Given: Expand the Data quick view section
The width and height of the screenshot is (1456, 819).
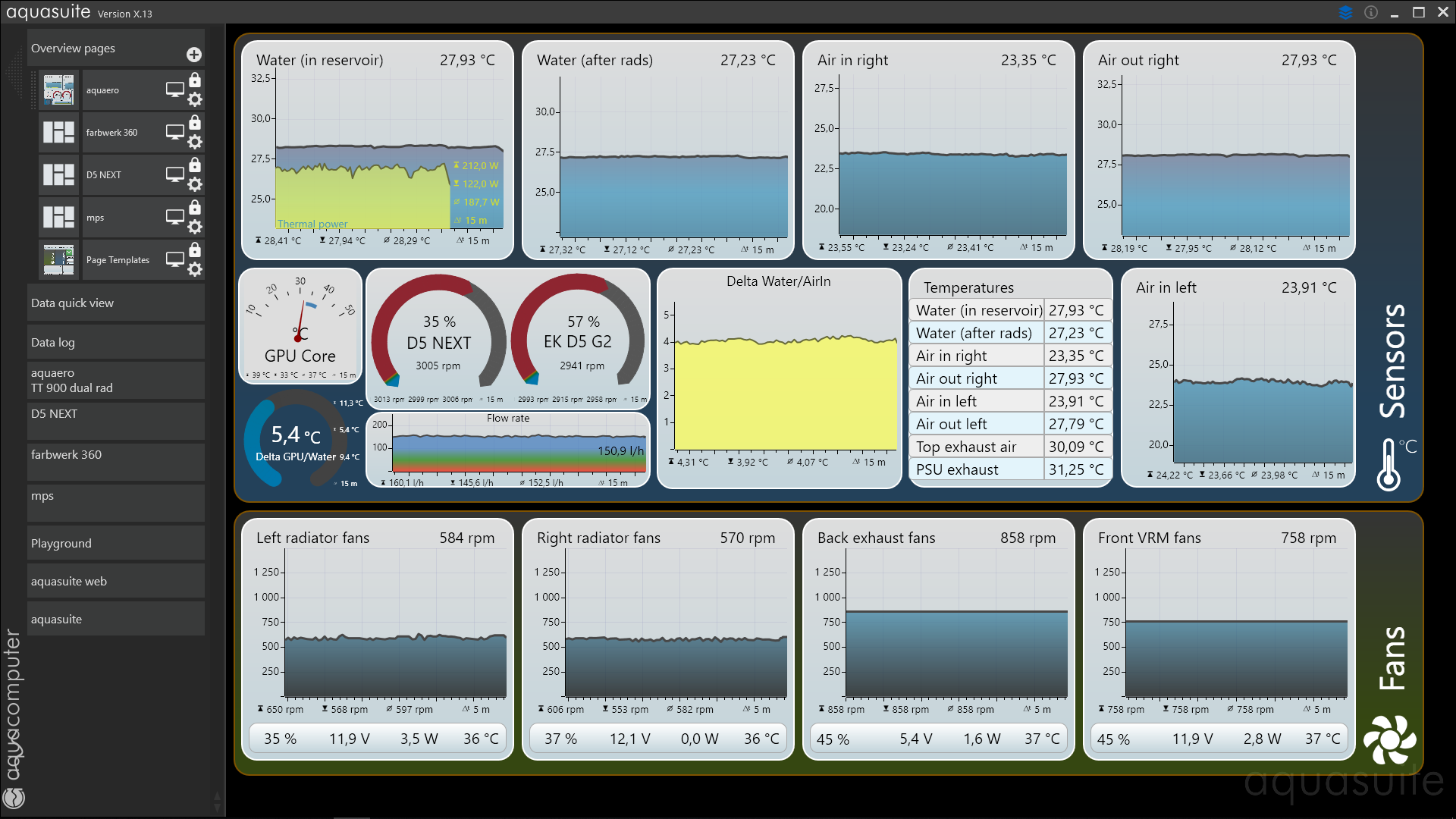Looking at the screenshot, I should tap(115, 303).
